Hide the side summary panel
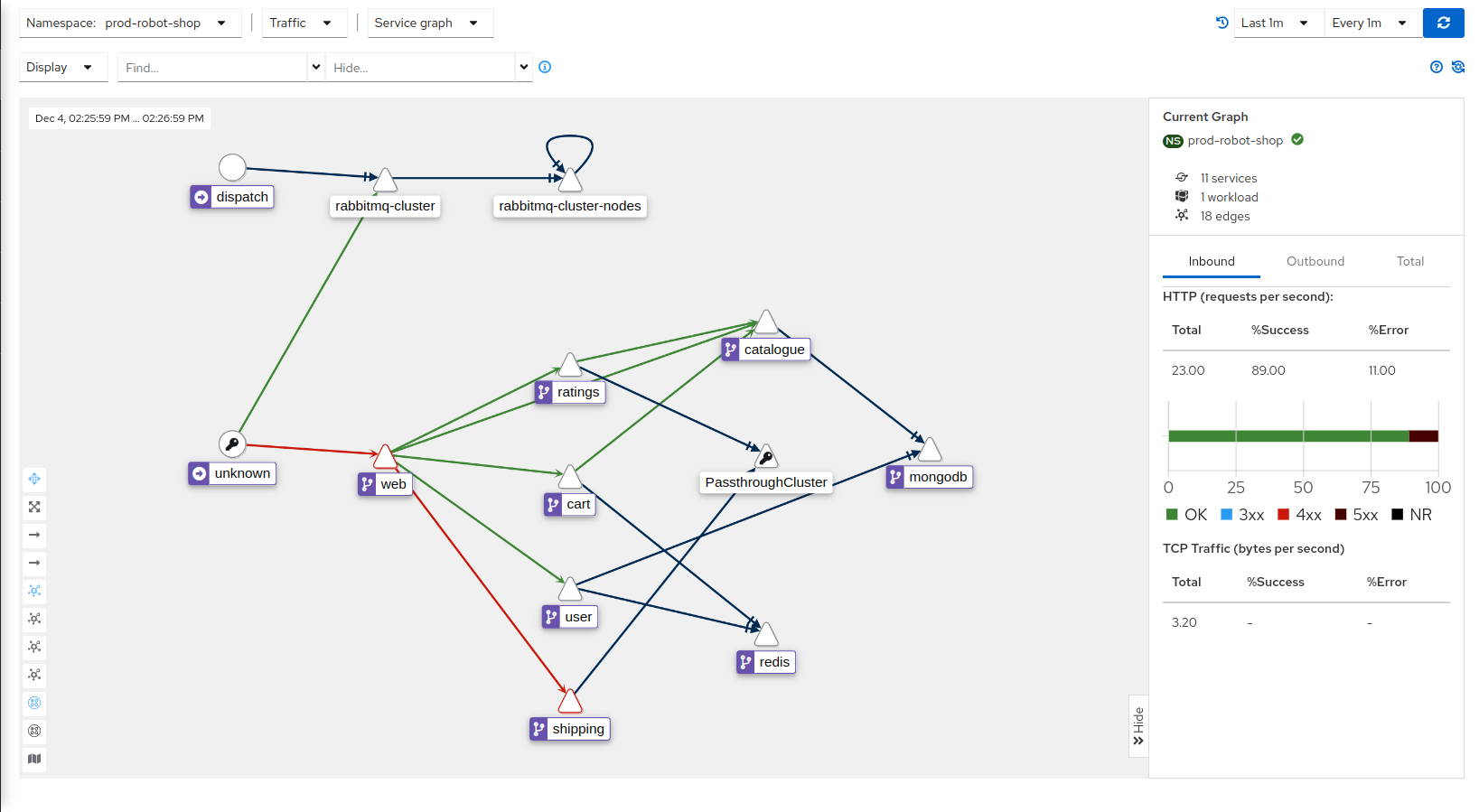1479x812 pixels. coord(1138,726)
